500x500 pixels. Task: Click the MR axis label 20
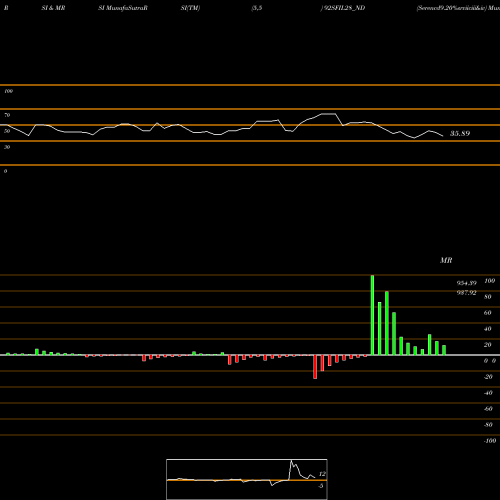click(488, 345)
